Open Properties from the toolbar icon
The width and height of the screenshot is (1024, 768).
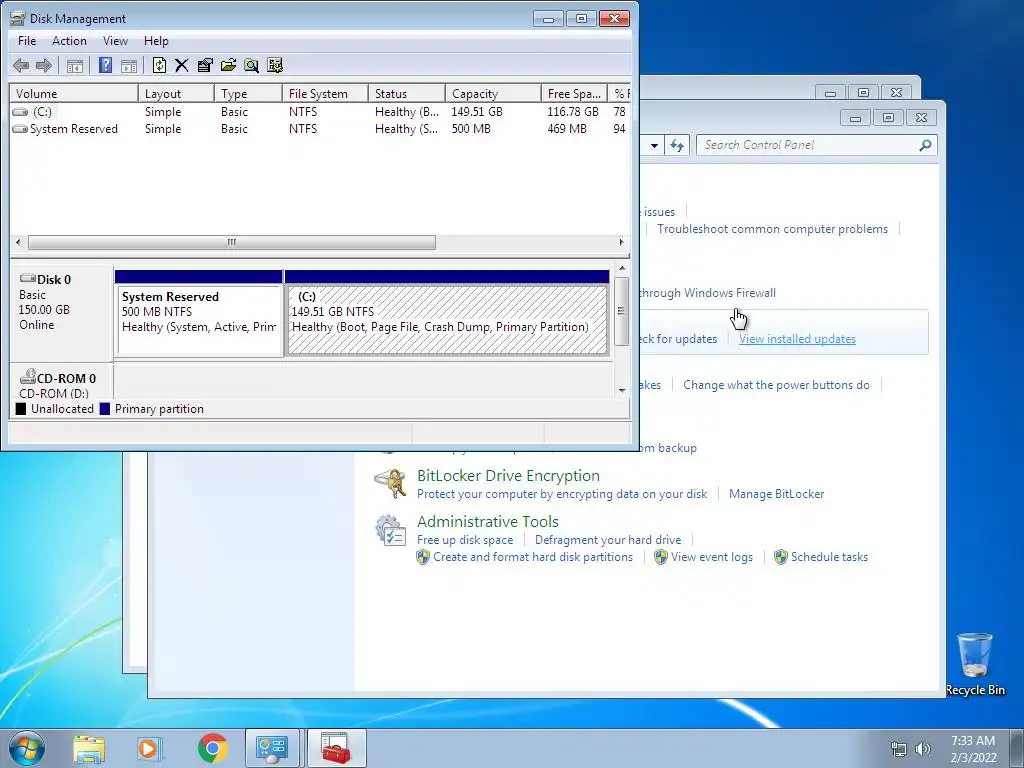pos(205,65)
